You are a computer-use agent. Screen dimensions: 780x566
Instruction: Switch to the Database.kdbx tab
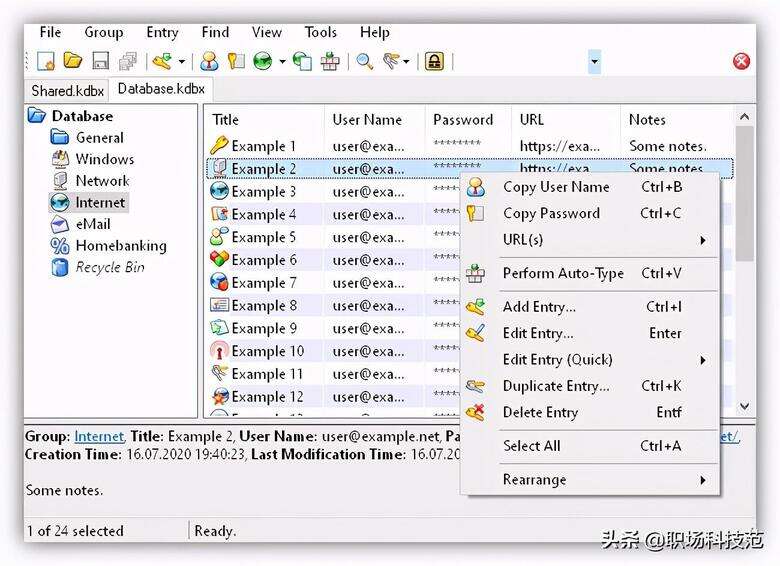(x=161, y=89)
